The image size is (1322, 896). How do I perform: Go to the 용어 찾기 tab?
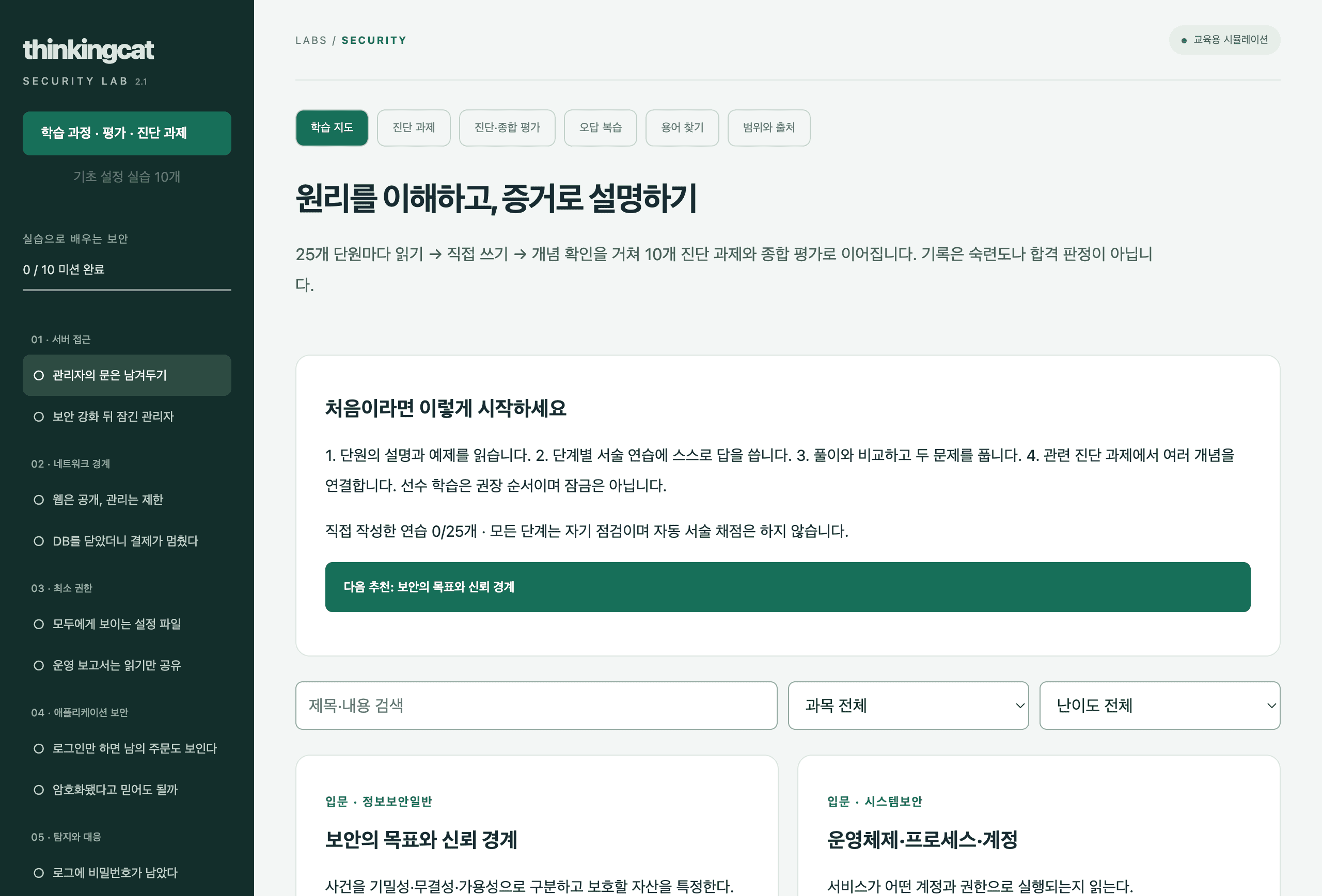point(682,127)
